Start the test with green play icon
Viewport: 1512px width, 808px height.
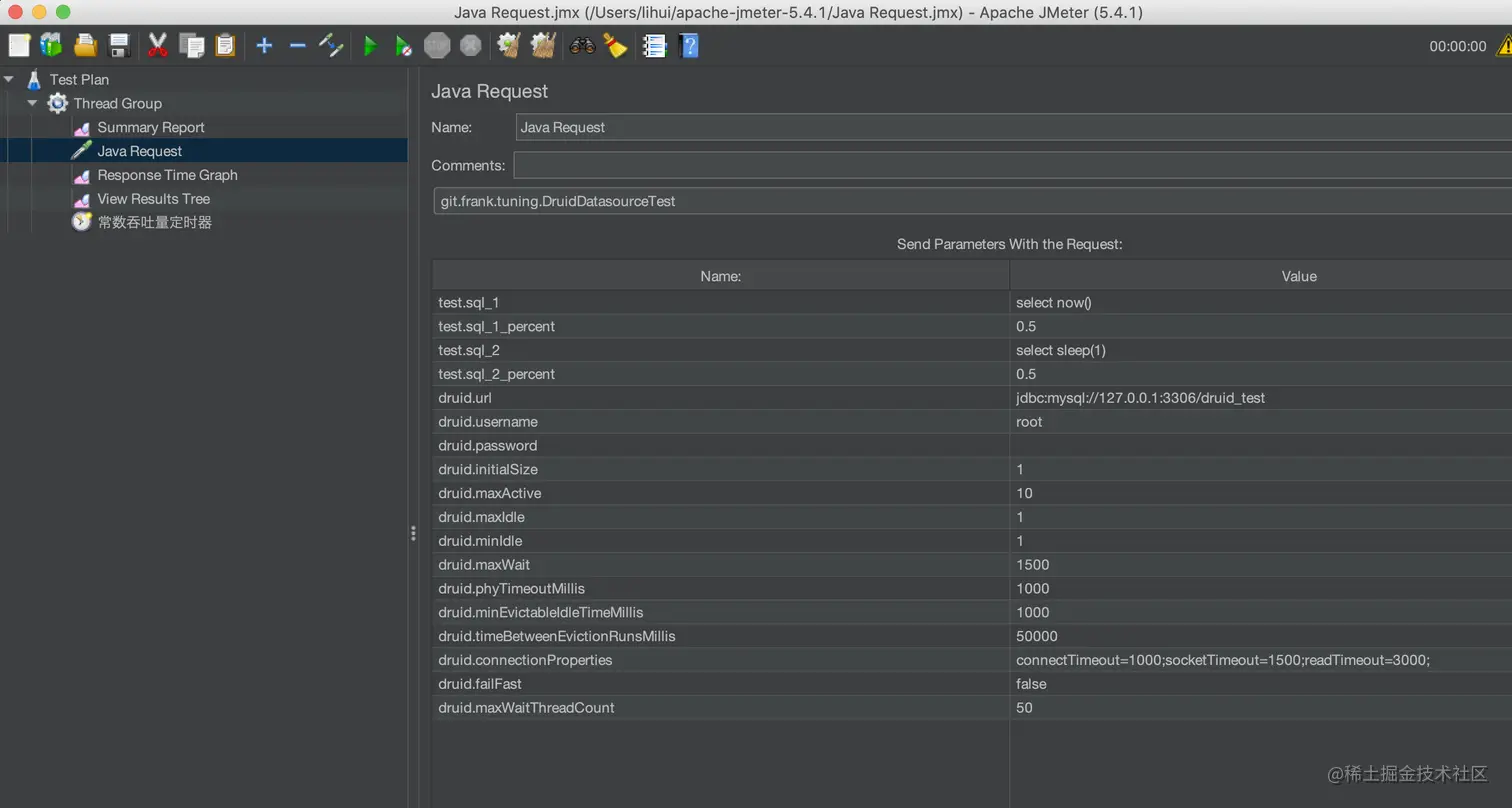coord(370,45)
